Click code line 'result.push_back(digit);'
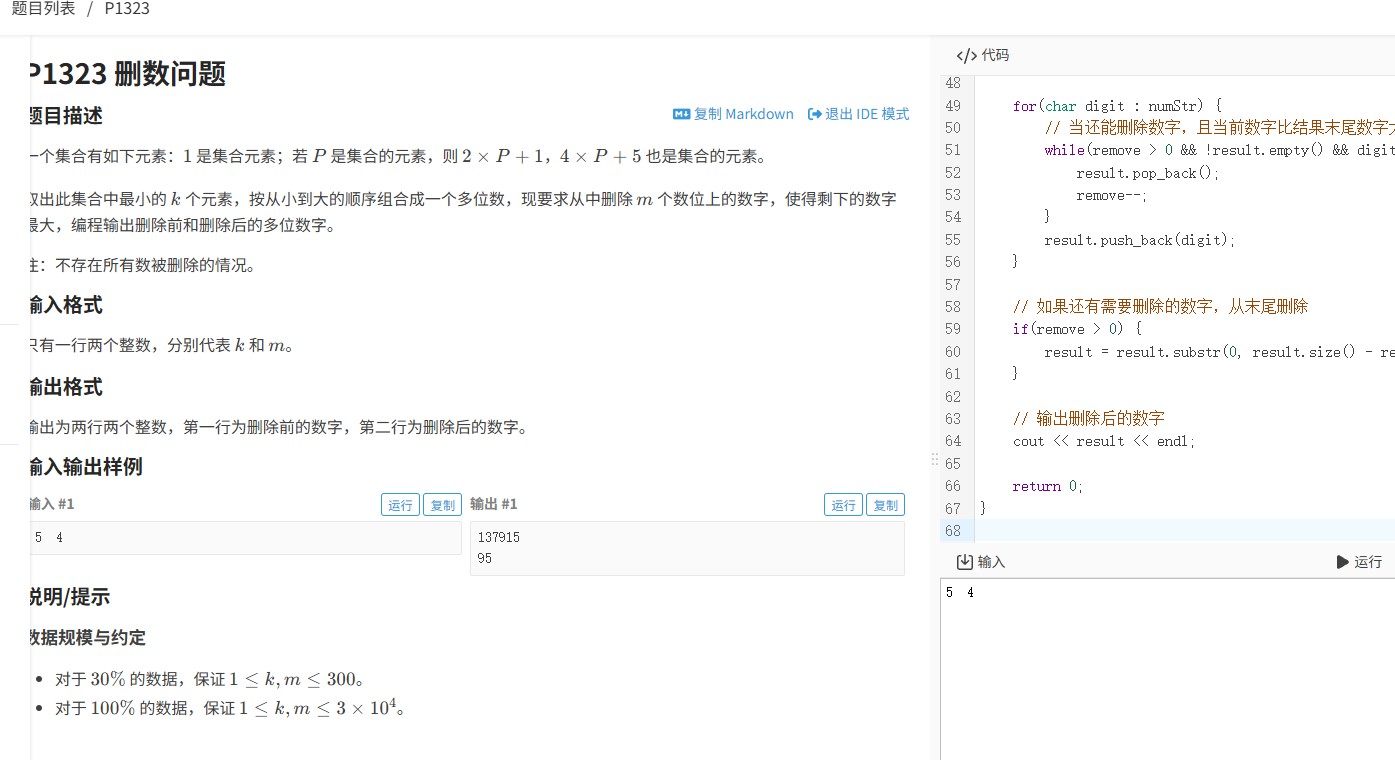 (1140, 240)
